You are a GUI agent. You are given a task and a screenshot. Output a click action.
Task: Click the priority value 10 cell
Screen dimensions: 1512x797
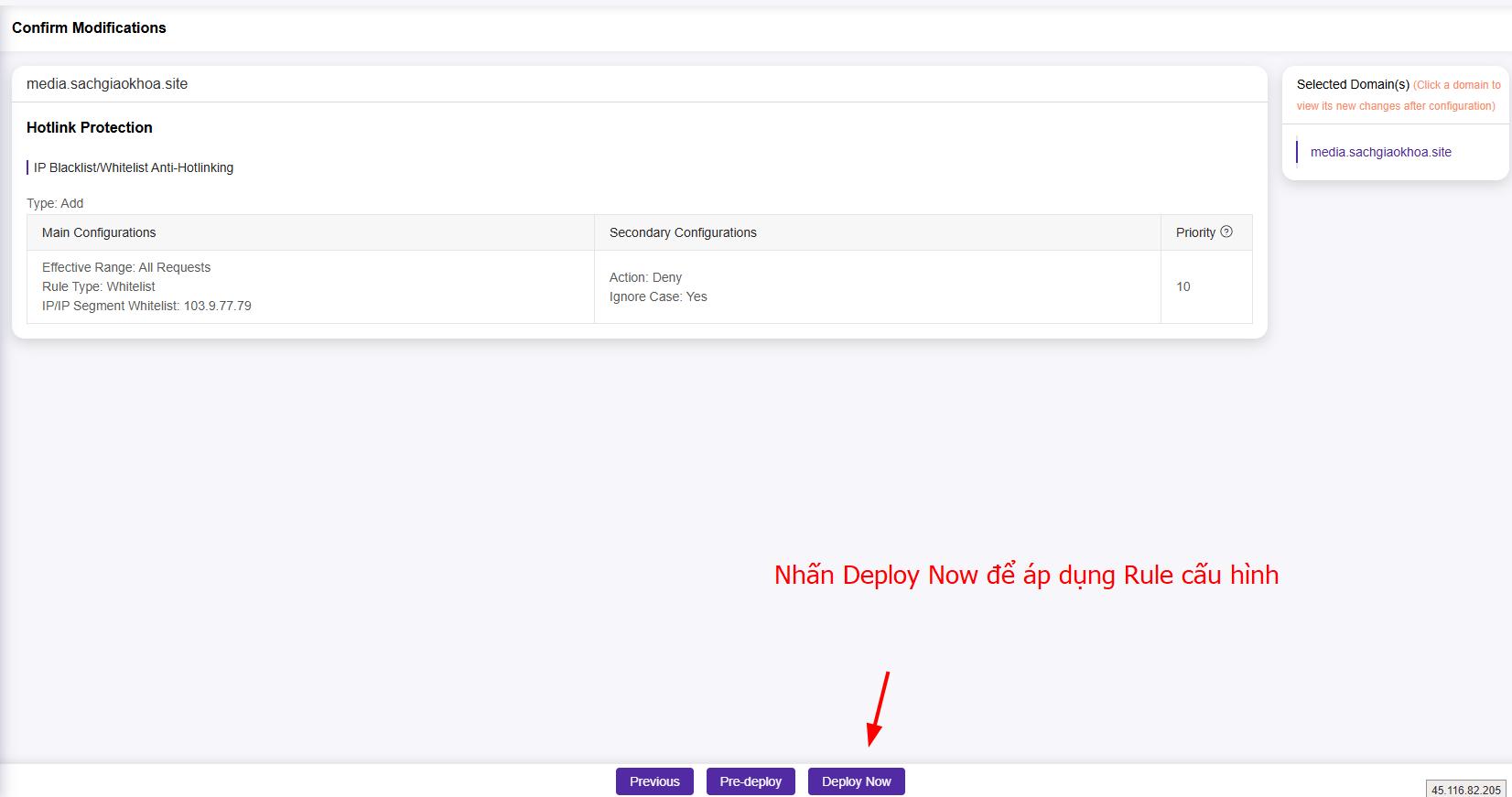tap(1183, 286)
